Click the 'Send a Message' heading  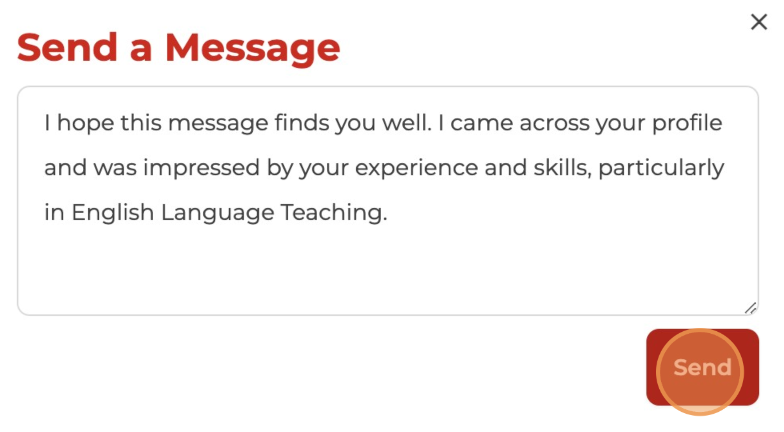click(178, 48)
